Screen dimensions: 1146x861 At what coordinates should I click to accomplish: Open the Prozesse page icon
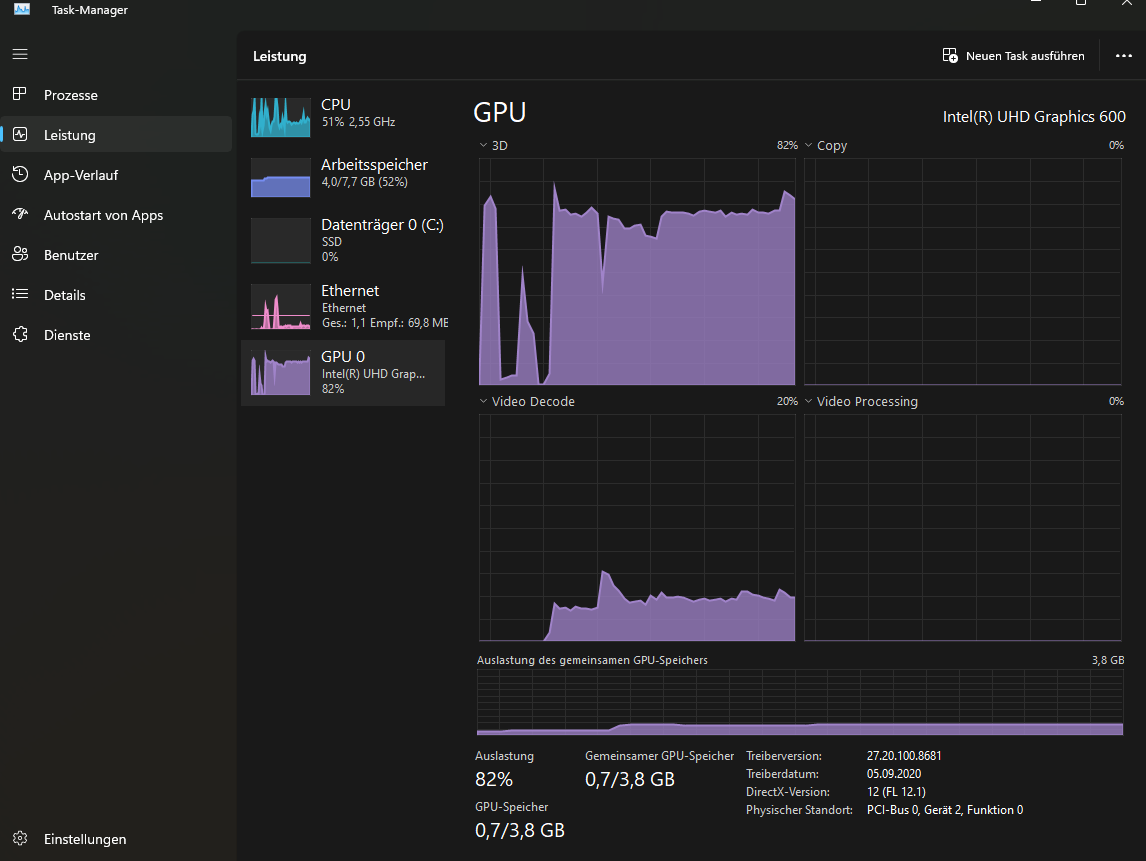[x=20, y=95]
